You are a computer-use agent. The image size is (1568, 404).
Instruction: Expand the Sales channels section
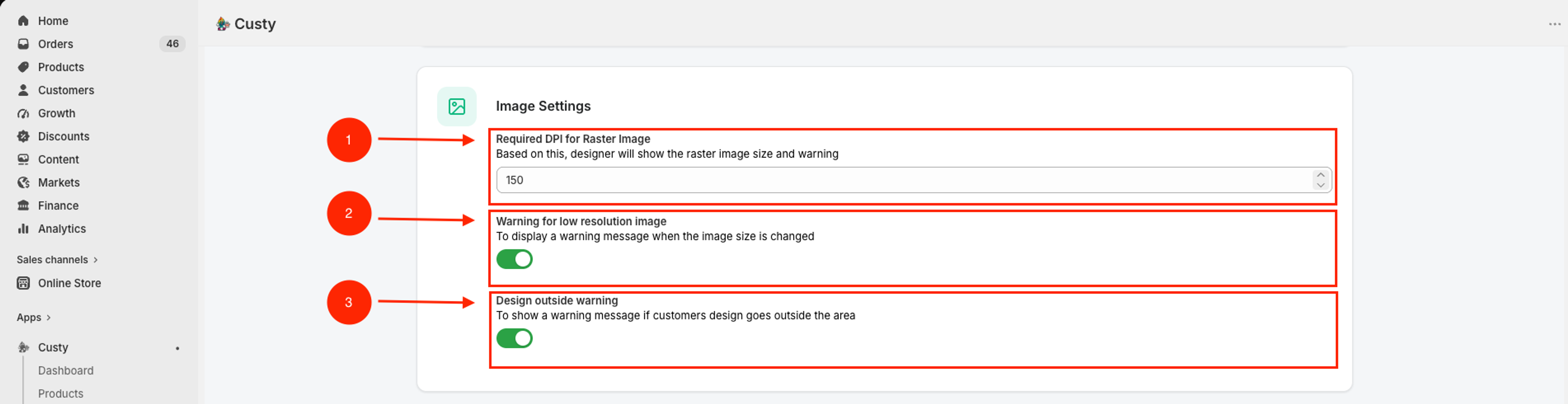point(57,260)
